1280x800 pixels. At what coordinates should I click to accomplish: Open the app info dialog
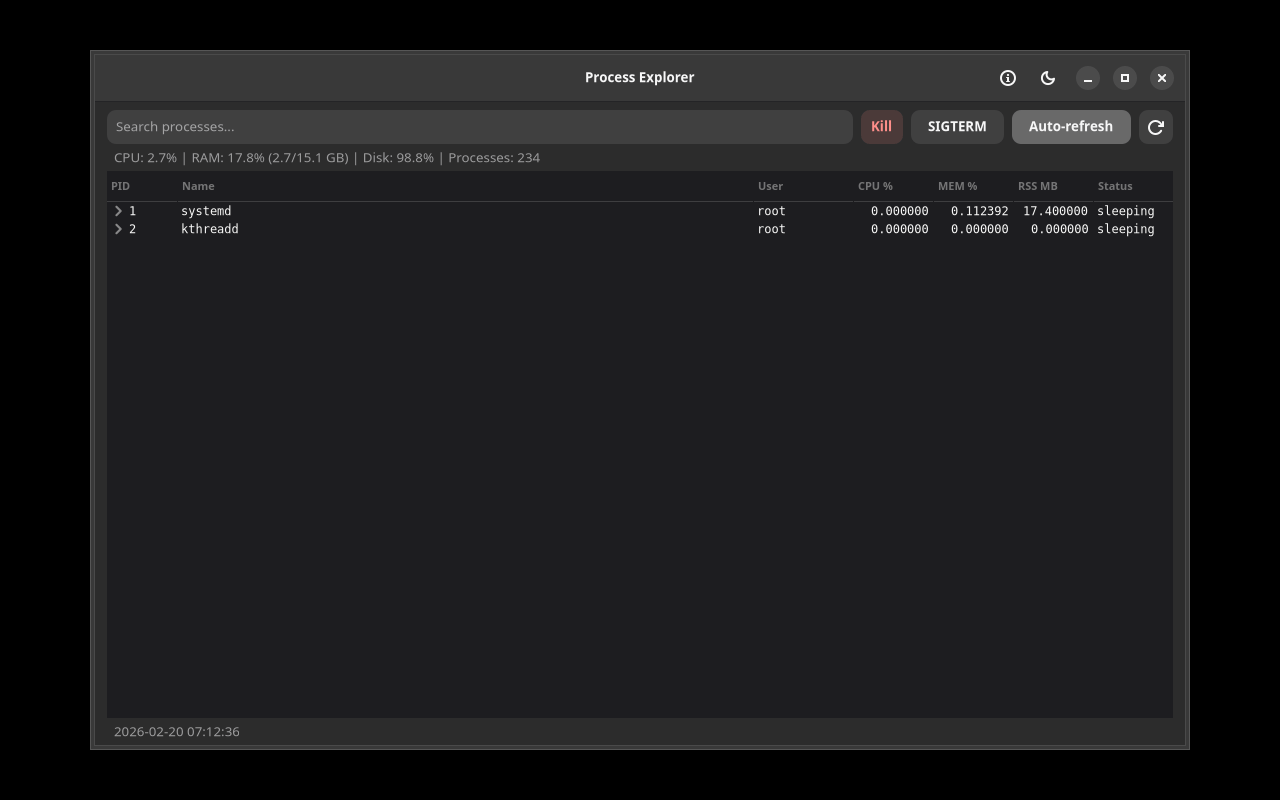[x=1007, y=77]
